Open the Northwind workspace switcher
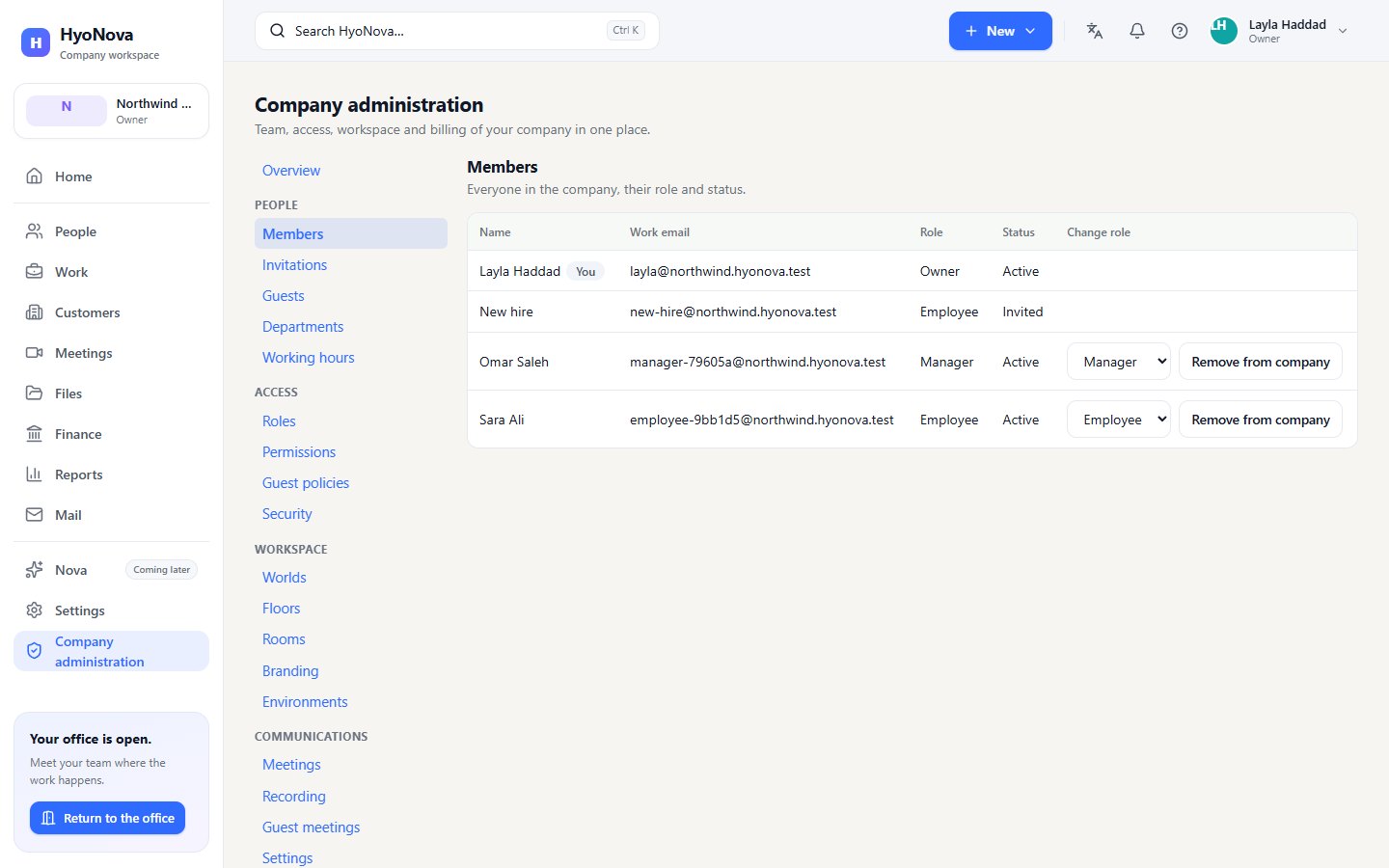Screen dimensions: 1389x868 point(111,111)
